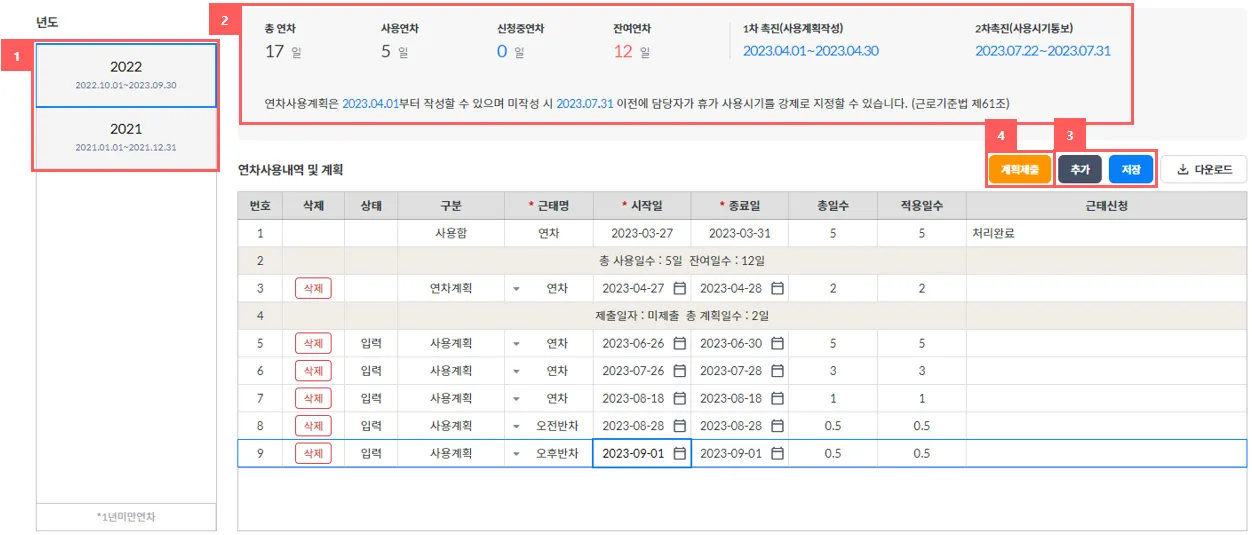The width and height of the screenshot is (1252, 535).
Task: Click the 연차계획 cell in row 3
Action: point(451,288)
